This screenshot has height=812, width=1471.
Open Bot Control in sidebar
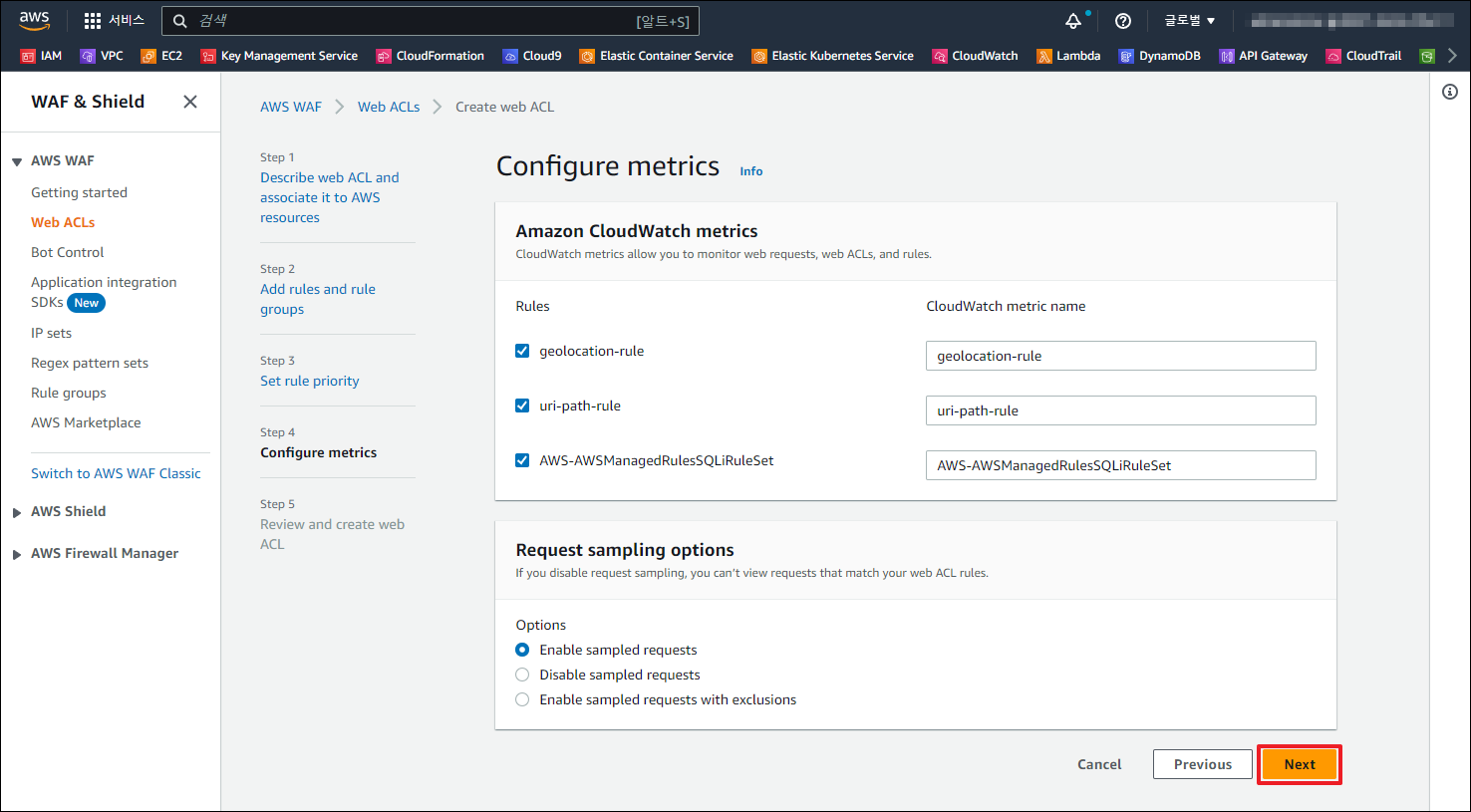point(67,252)
